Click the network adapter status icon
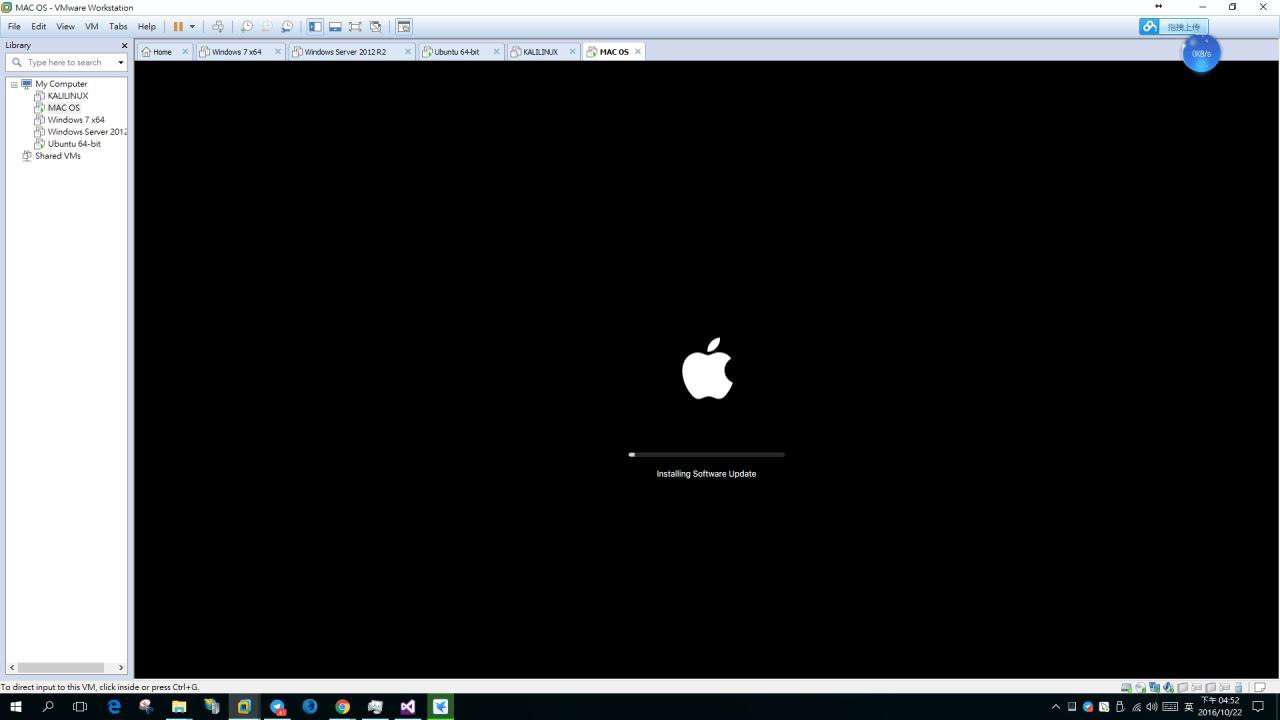 [1154, 687]
